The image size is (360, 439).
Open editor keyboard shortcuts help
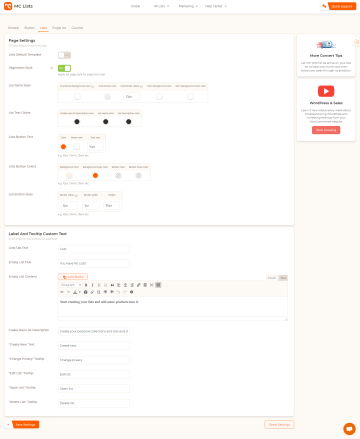pos(132,292)
